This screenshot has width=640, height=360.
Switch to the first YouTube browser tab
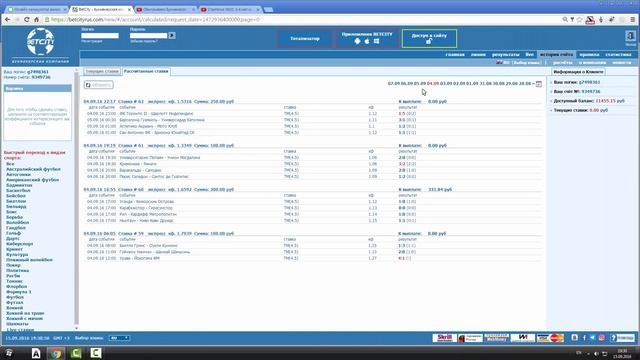[166, 9]
